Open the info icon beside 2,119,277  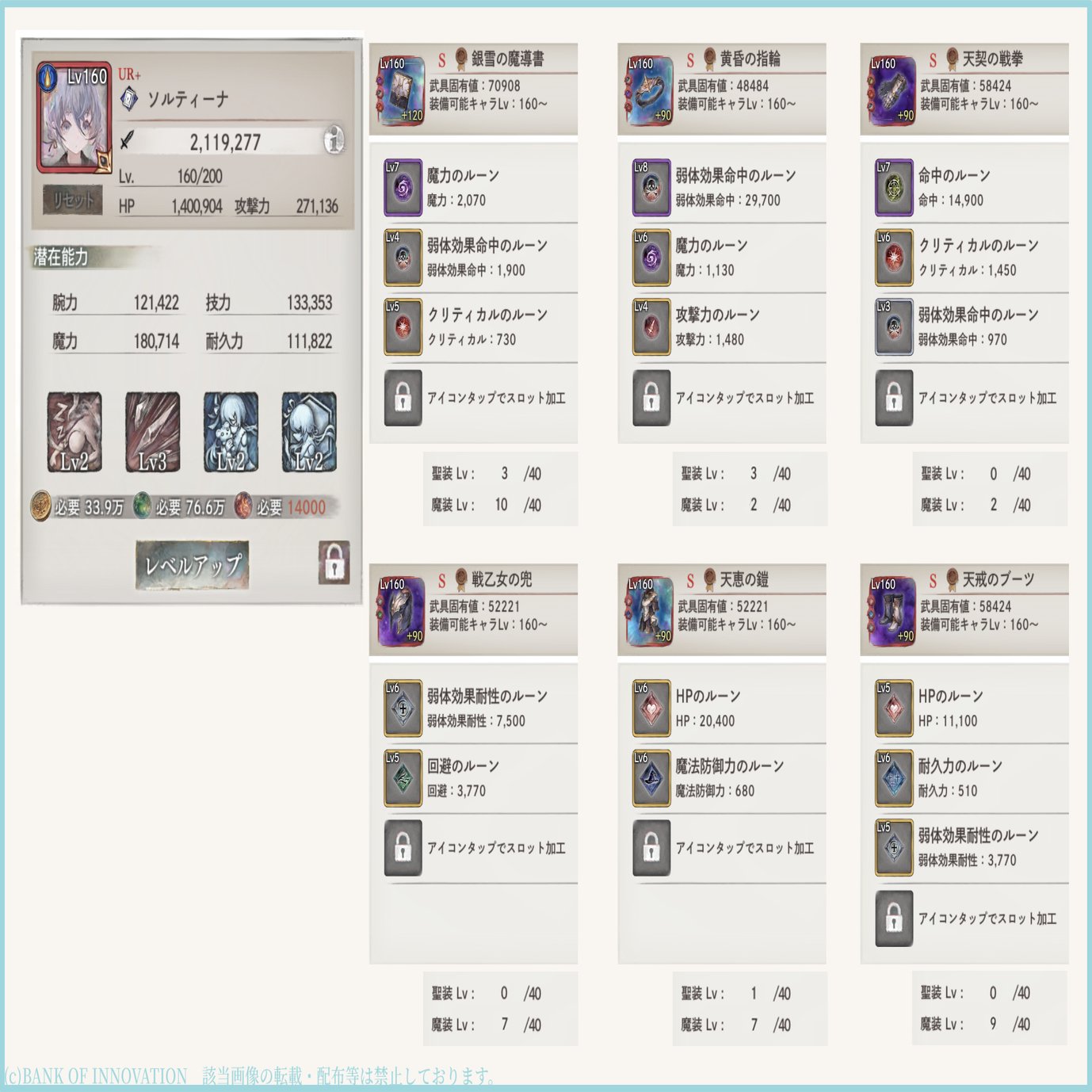pos(334,140)
